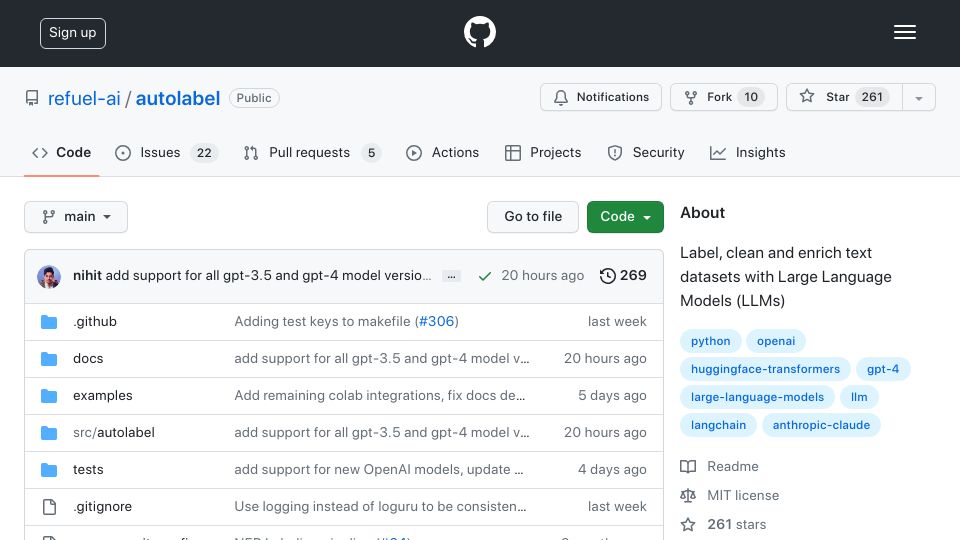Switch to the Code tab
The image size is (960, 540).
click(61, 152)
